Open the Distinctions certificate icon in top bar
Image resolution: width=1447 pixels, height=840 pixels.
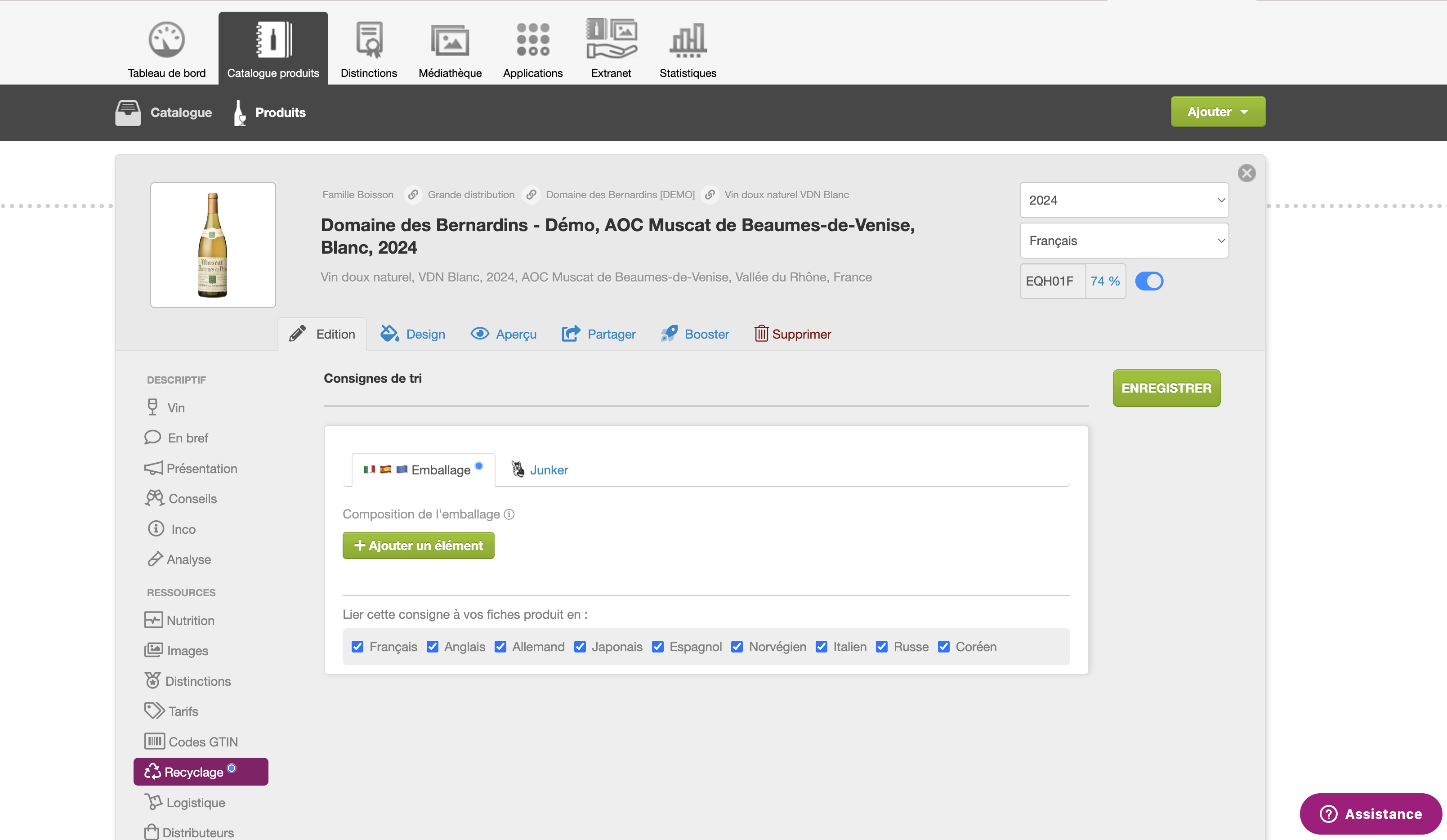(x=369, y=40)
